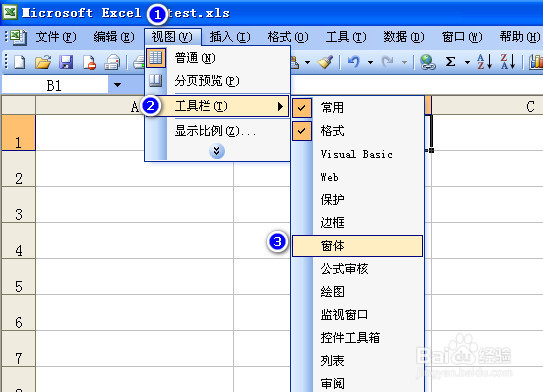The image size is (543, 392).
Task: Select row 7 header
Action: click(x=18, y=349)
